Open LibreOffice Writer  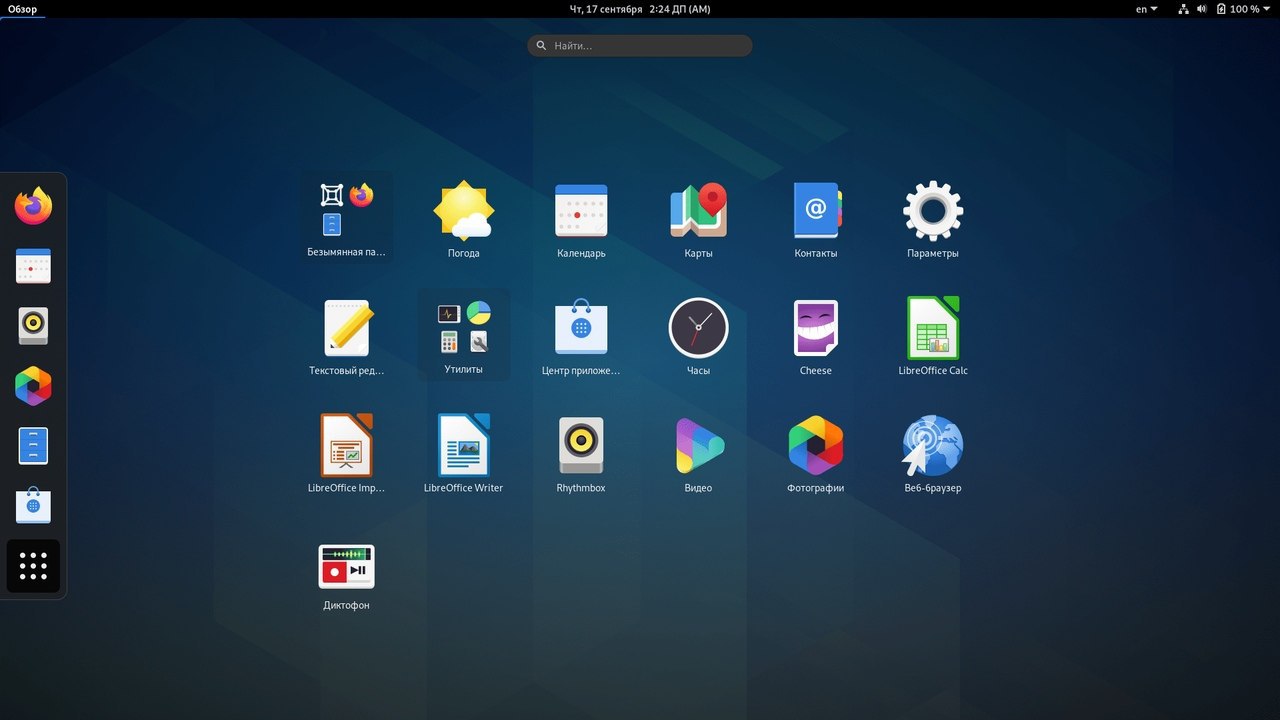(463, 452)
